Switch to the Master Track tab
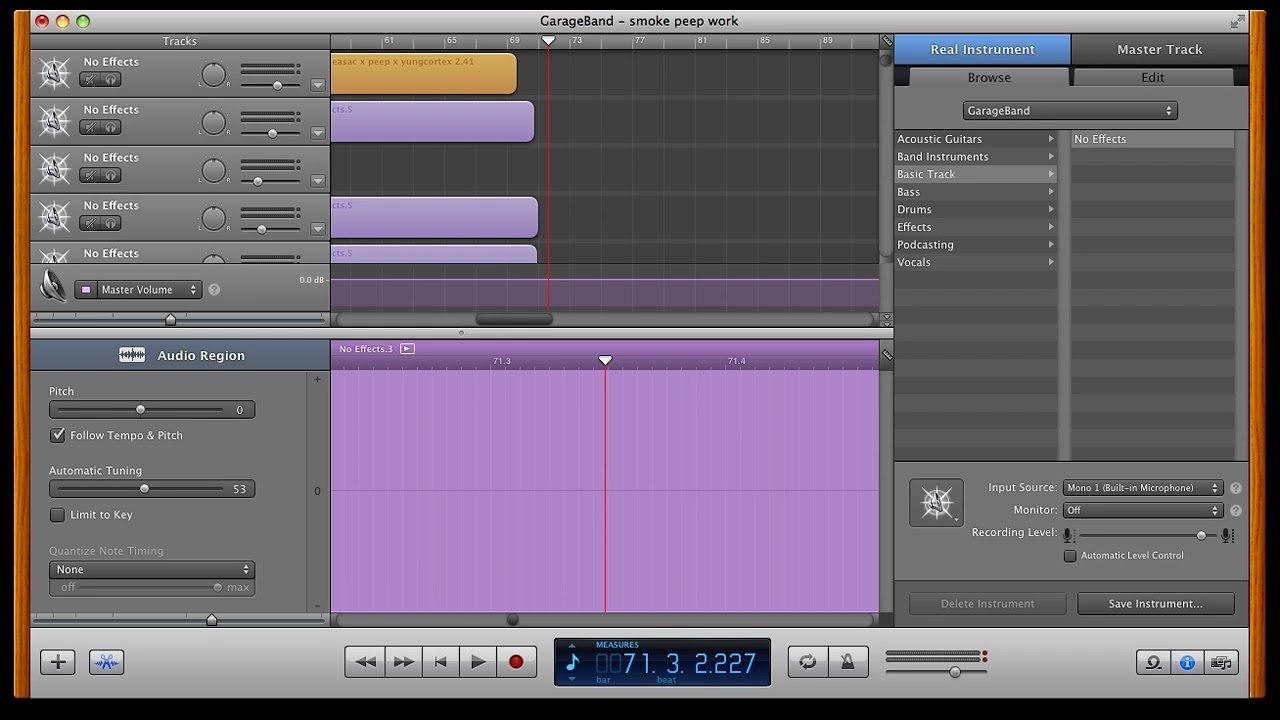This screenshot has width=1280, height=720. (1160, 49)
